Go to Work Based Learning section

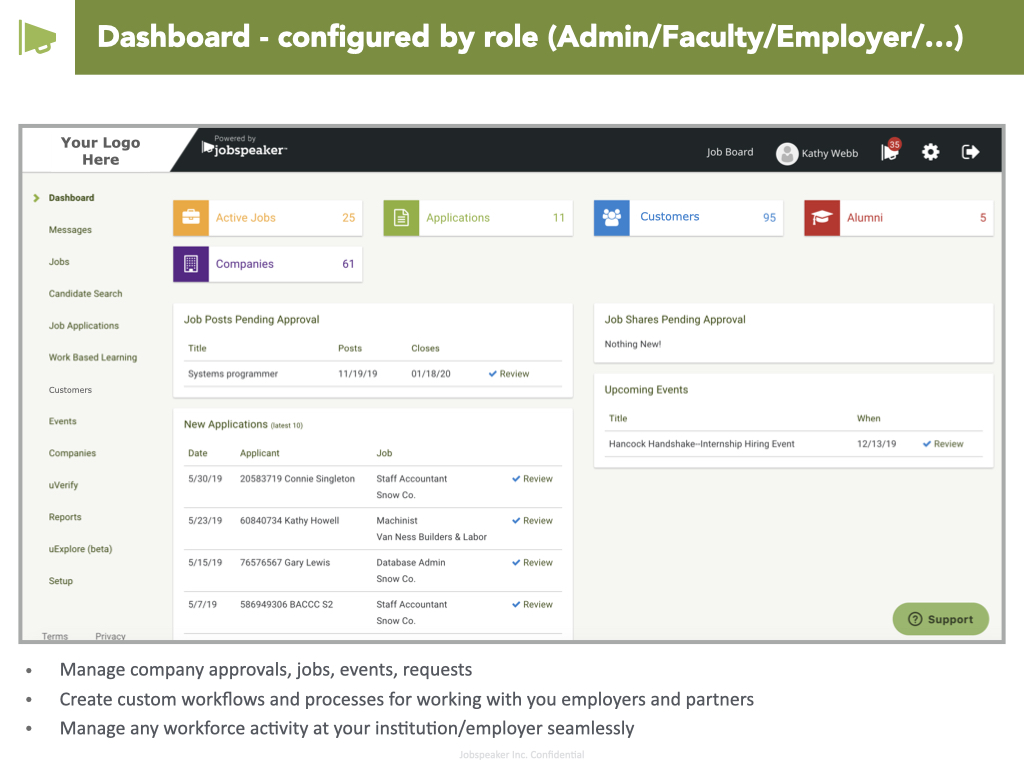tap(93, 358)
